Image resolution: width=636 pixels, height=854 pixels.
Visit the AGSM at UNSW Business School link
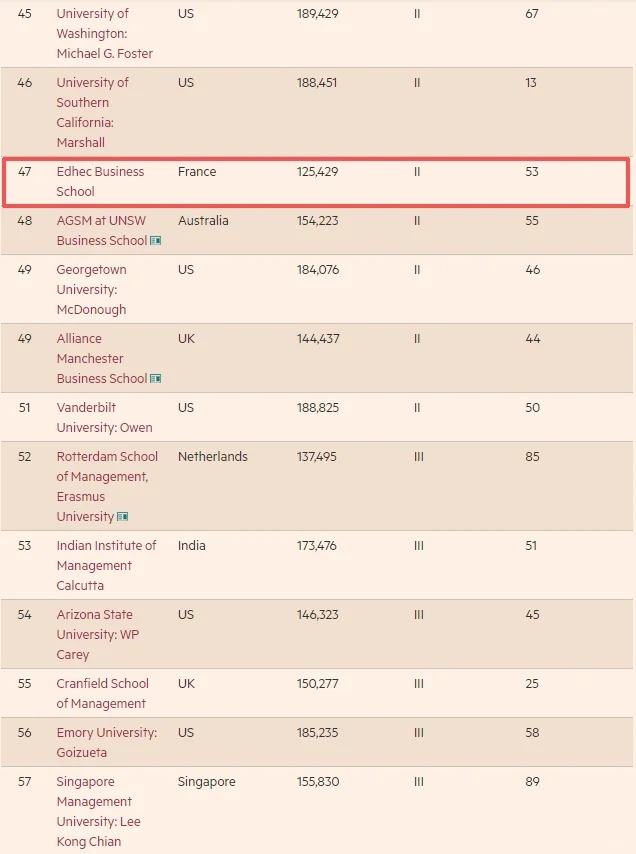101,230
